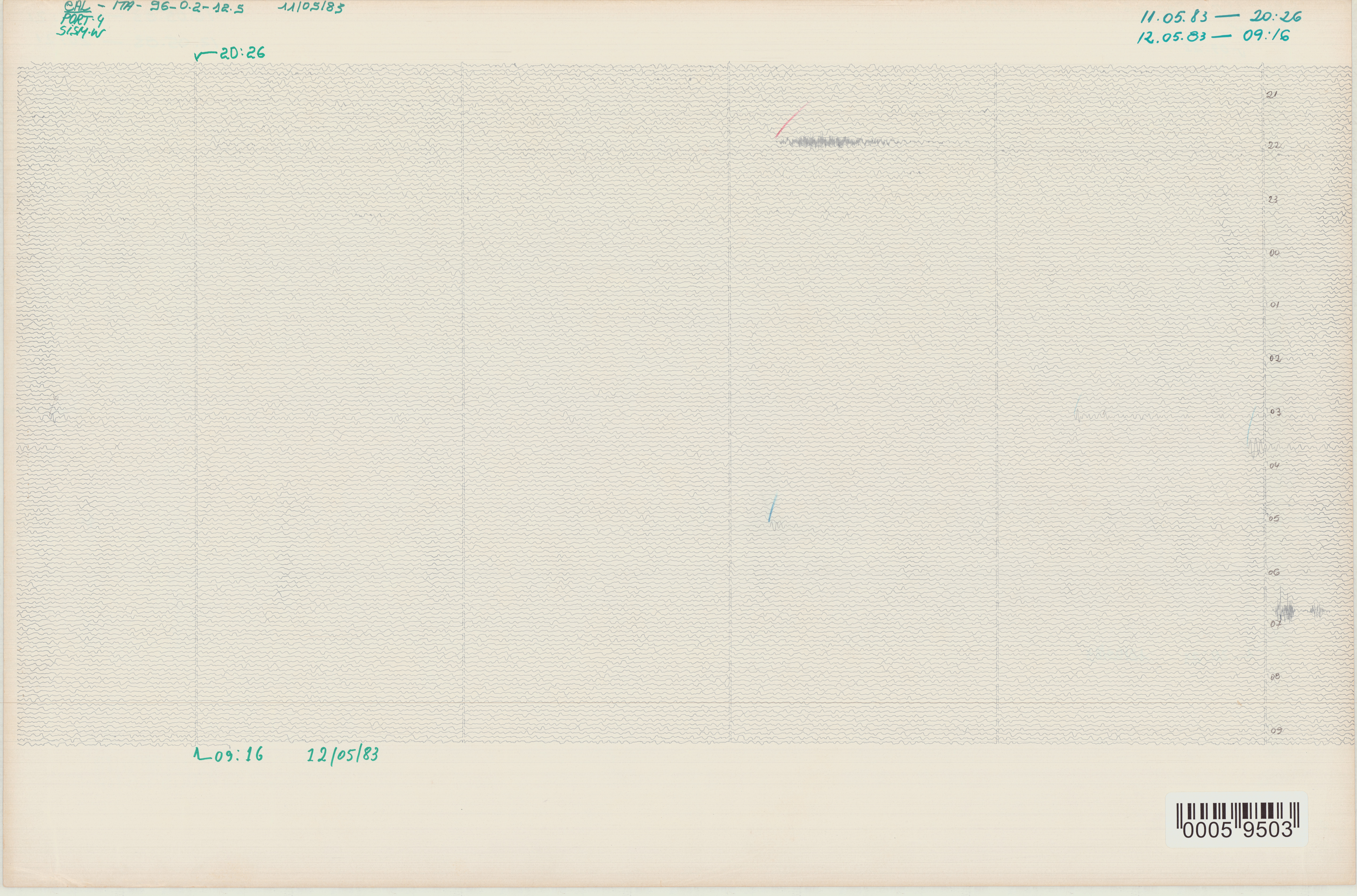Click the hour label "21"
This screenshot has width=1357, height=896.
click(x=1271, y=95)
